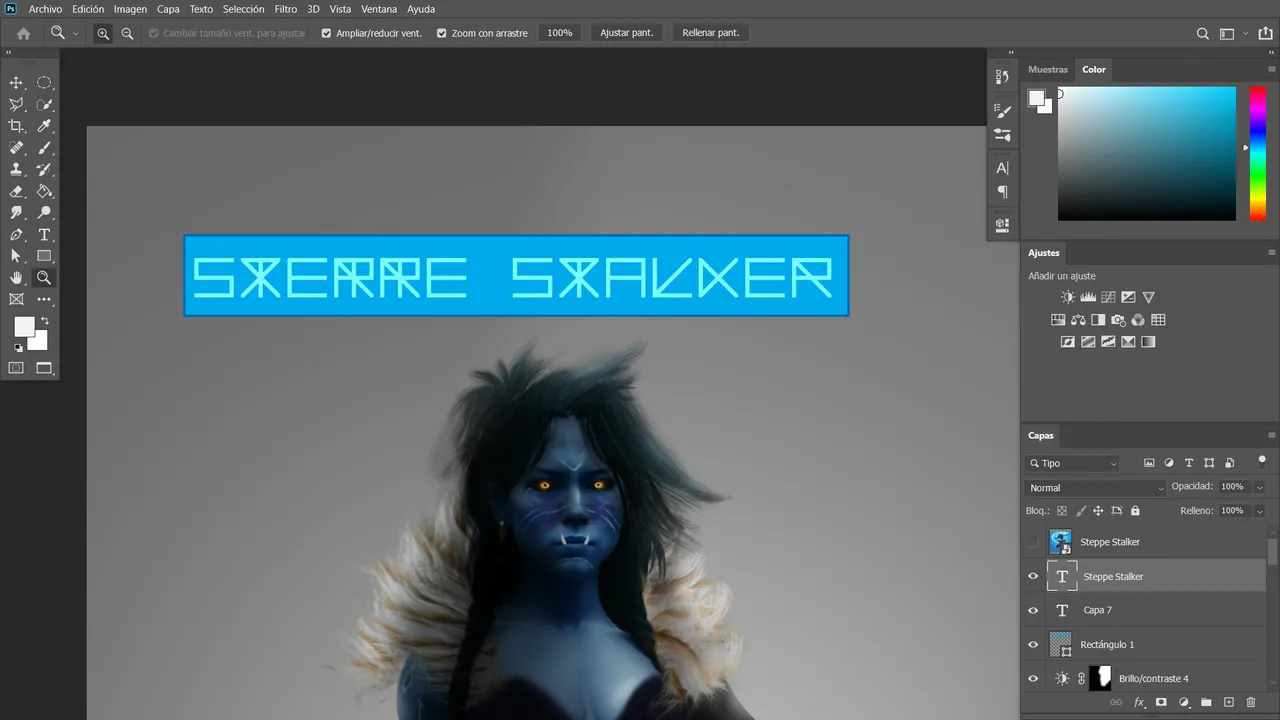
Task: Click the Rellenar pant. button
Action: [x=711, y=33]
